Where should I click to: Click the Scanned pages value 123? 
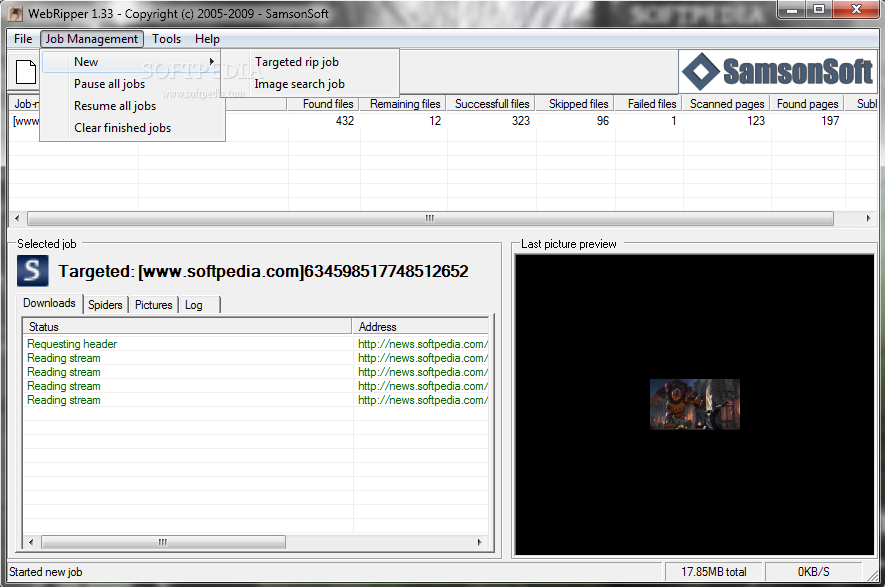[756, 121]
